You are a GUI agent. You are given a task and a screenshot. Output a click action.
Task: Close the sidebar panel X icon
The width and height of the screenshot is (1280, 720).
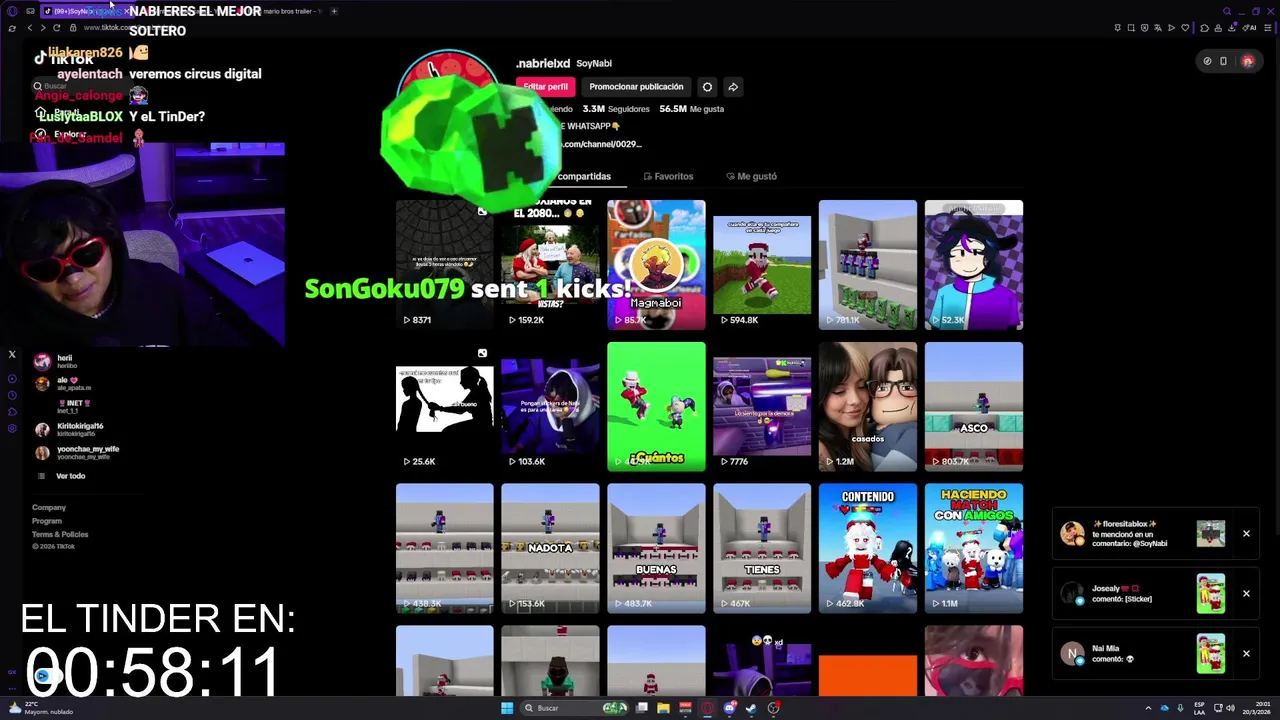(x=12, y=354)
